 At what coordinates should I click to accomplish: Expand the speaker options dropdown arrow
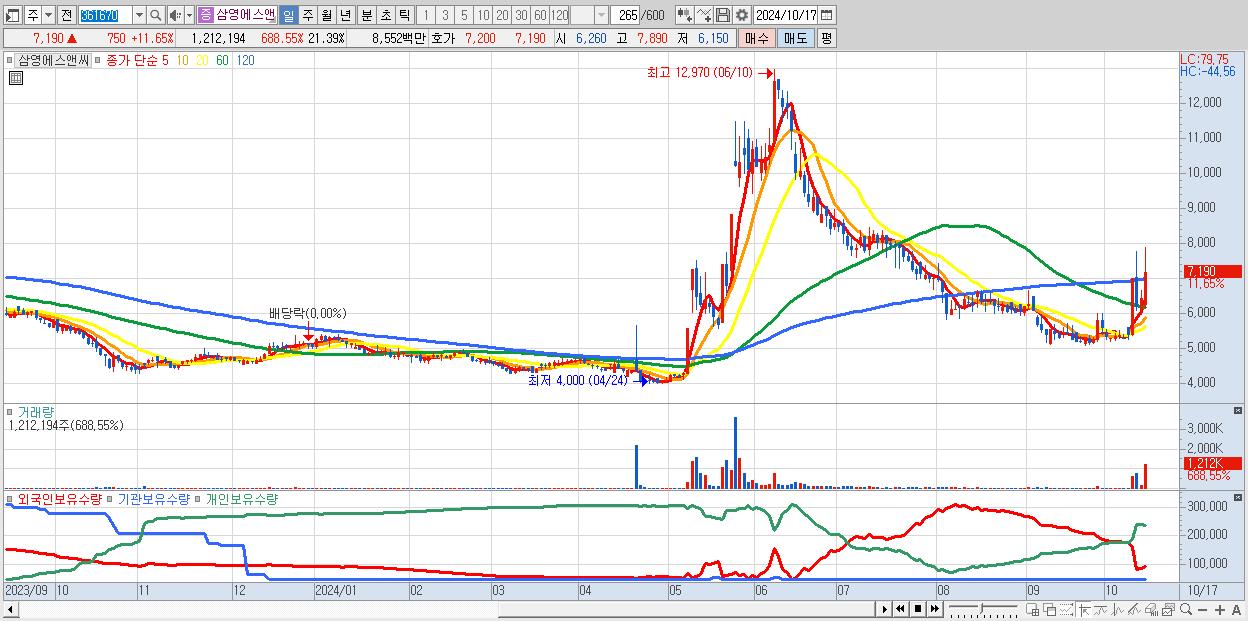pyautogui.click(x=189, y=15)
